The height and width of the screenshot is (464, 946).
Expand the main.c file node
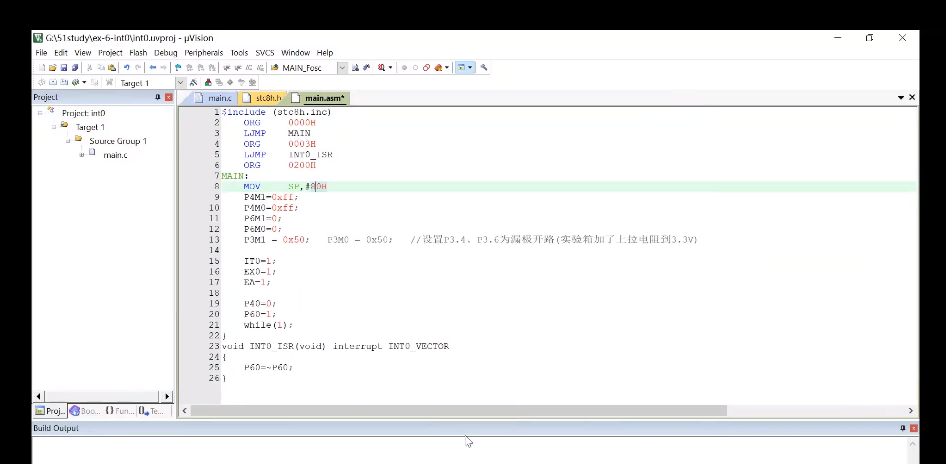[81, 155]
